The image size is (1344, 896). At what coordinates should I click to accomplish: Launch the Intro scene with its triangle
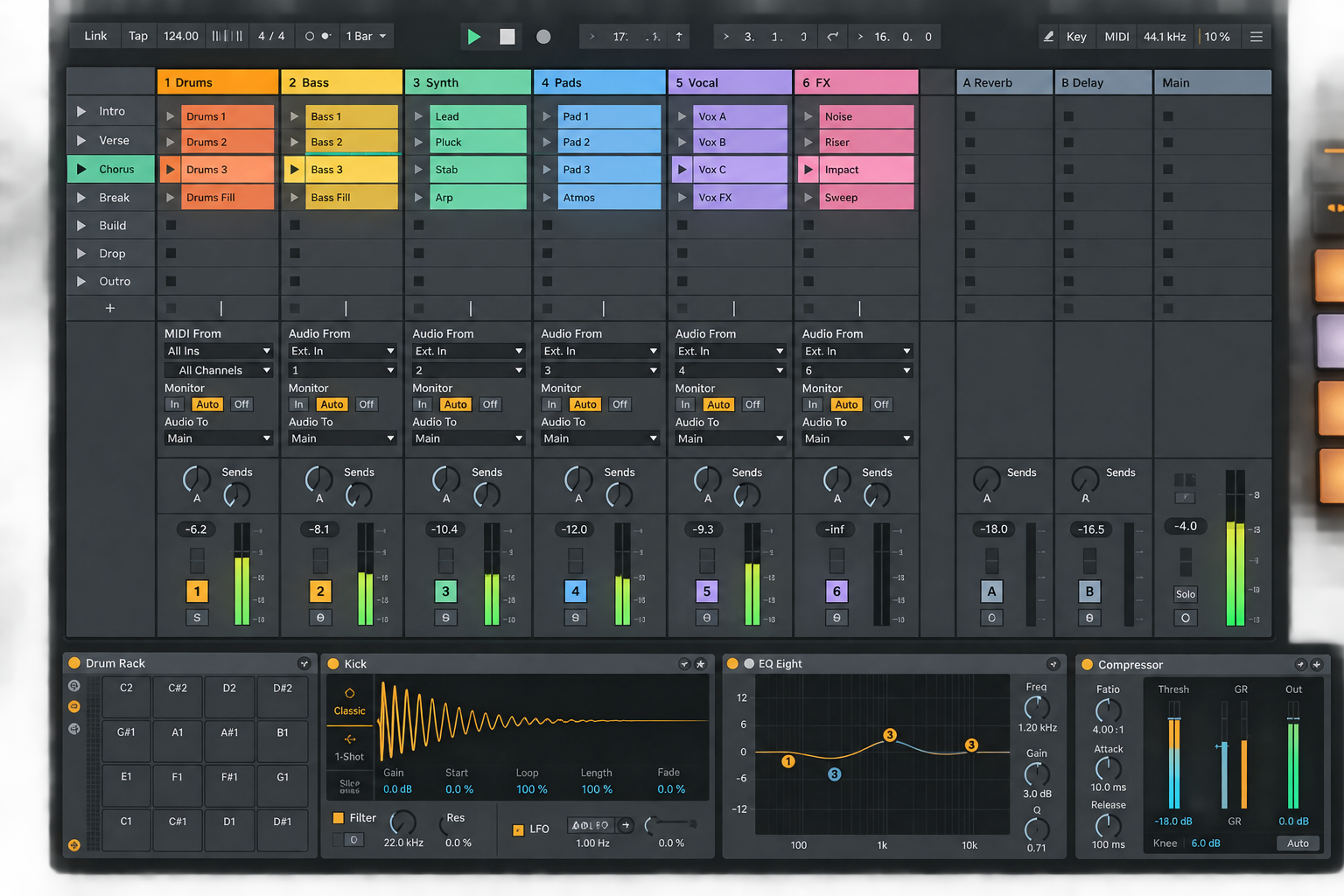[81, 111]
